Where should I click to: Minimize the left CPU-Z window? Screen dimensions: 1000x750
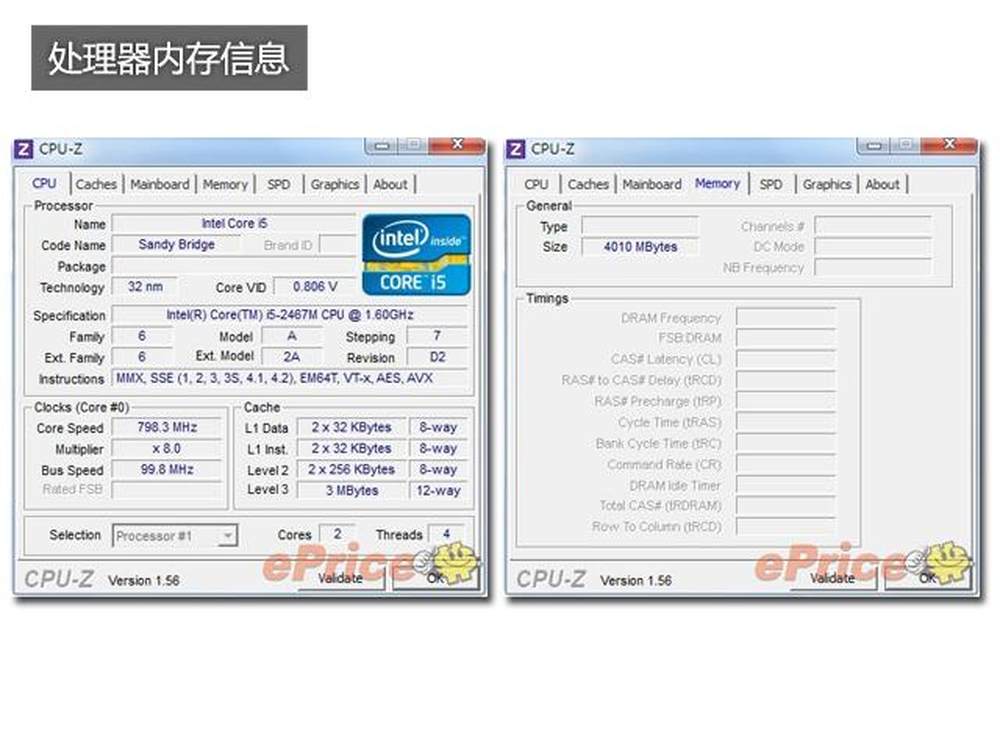pos(381,146)
